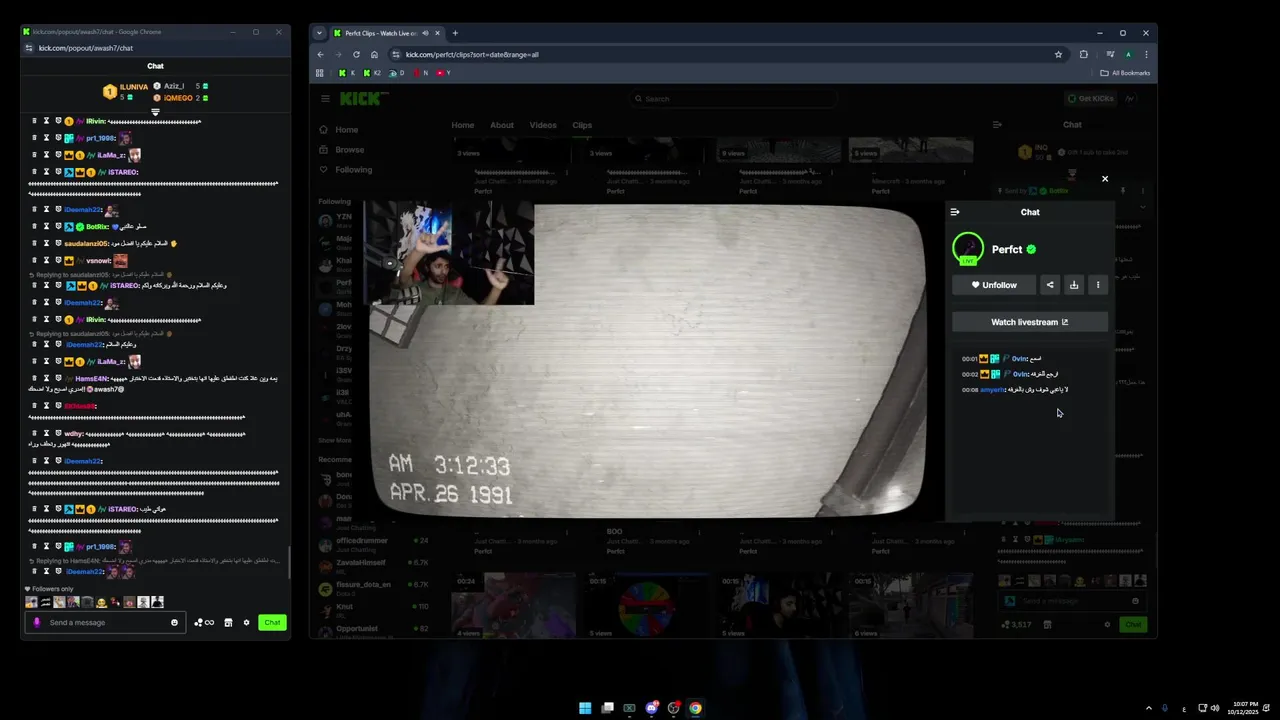Viewport: 1280px width, 720px height.
Task: Open taskbar volume control
Action: pyautogui.click(x=1215, y=708)
